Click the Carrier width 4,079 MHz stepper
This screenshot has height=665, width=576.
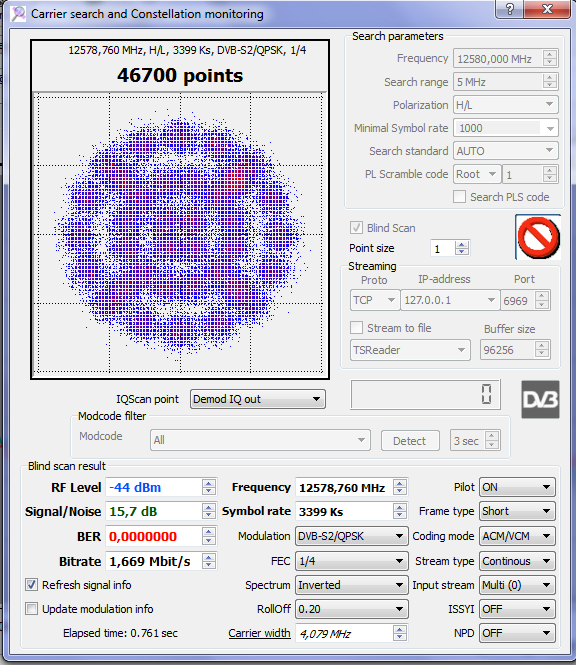tap(400, 633)
